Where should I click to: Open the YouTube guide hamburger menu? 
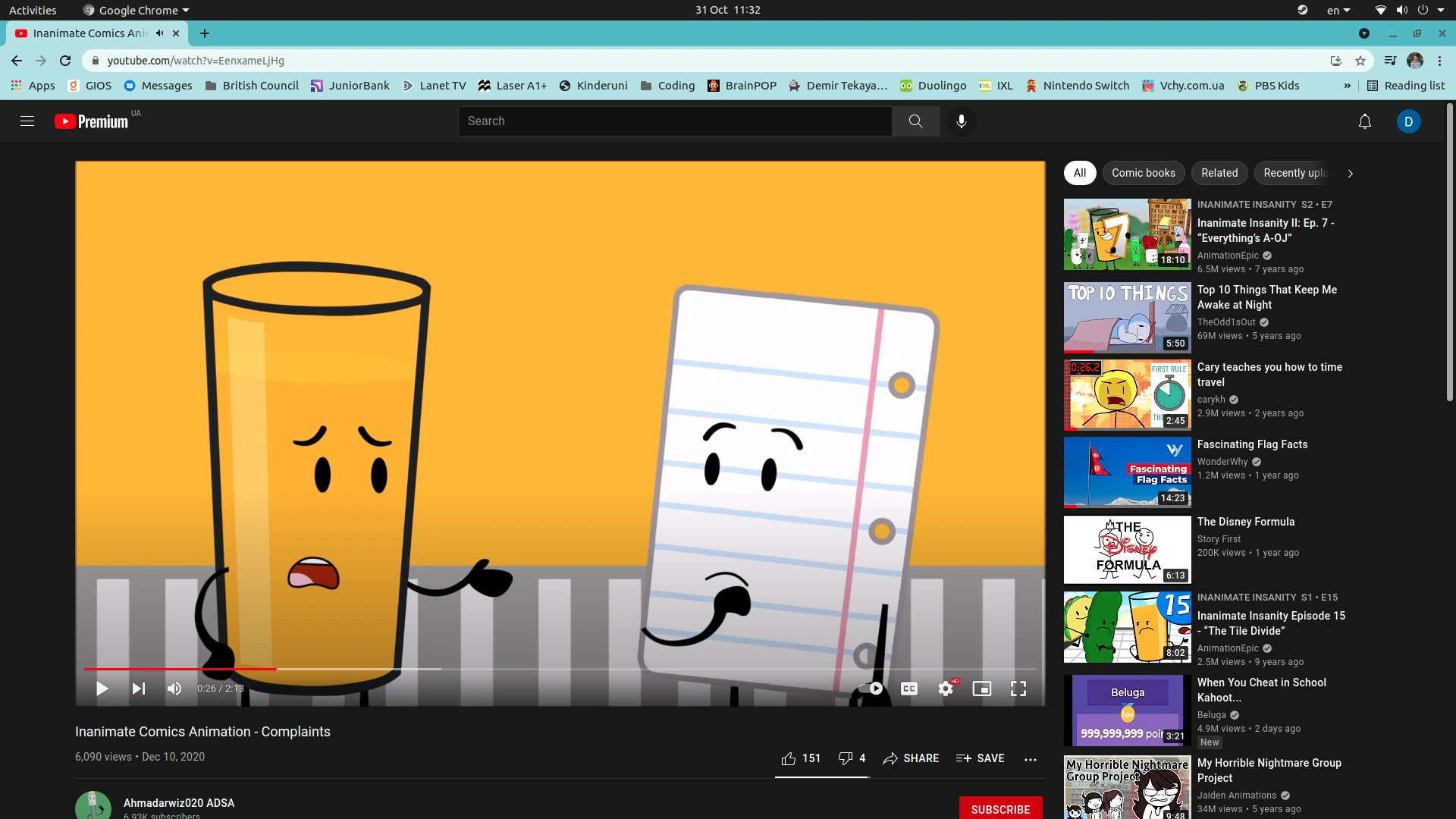click(x=27, y=121)
